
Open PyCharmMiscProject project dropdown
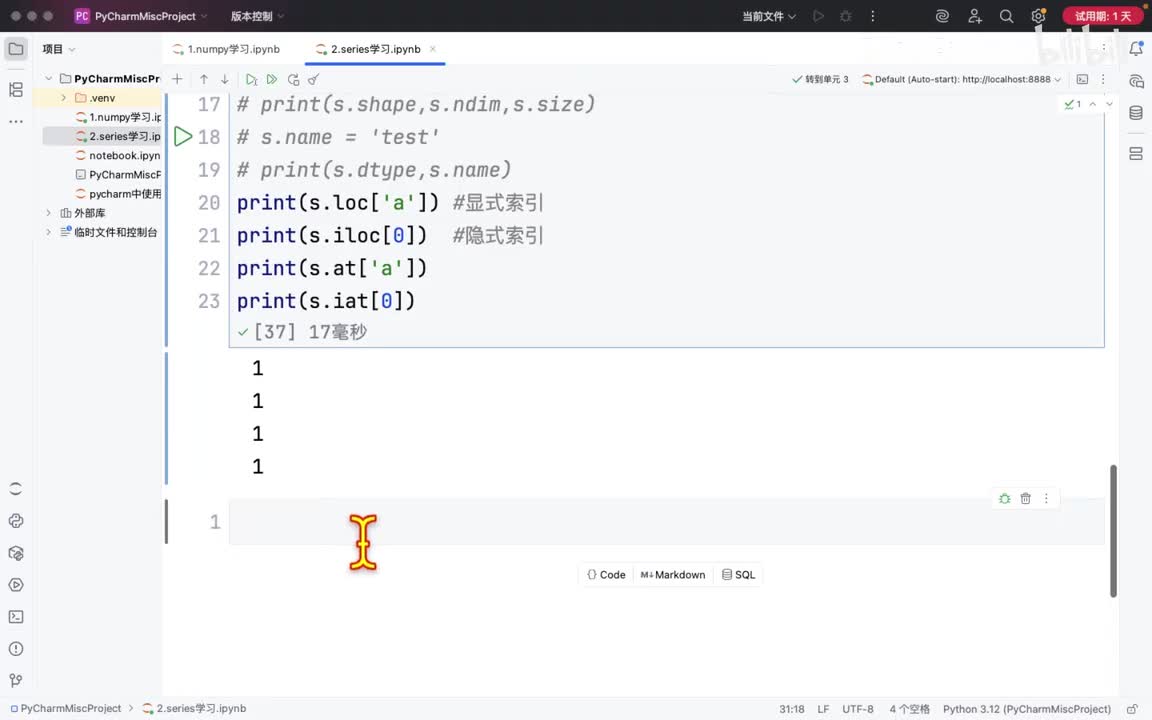[x=142, y=16]
